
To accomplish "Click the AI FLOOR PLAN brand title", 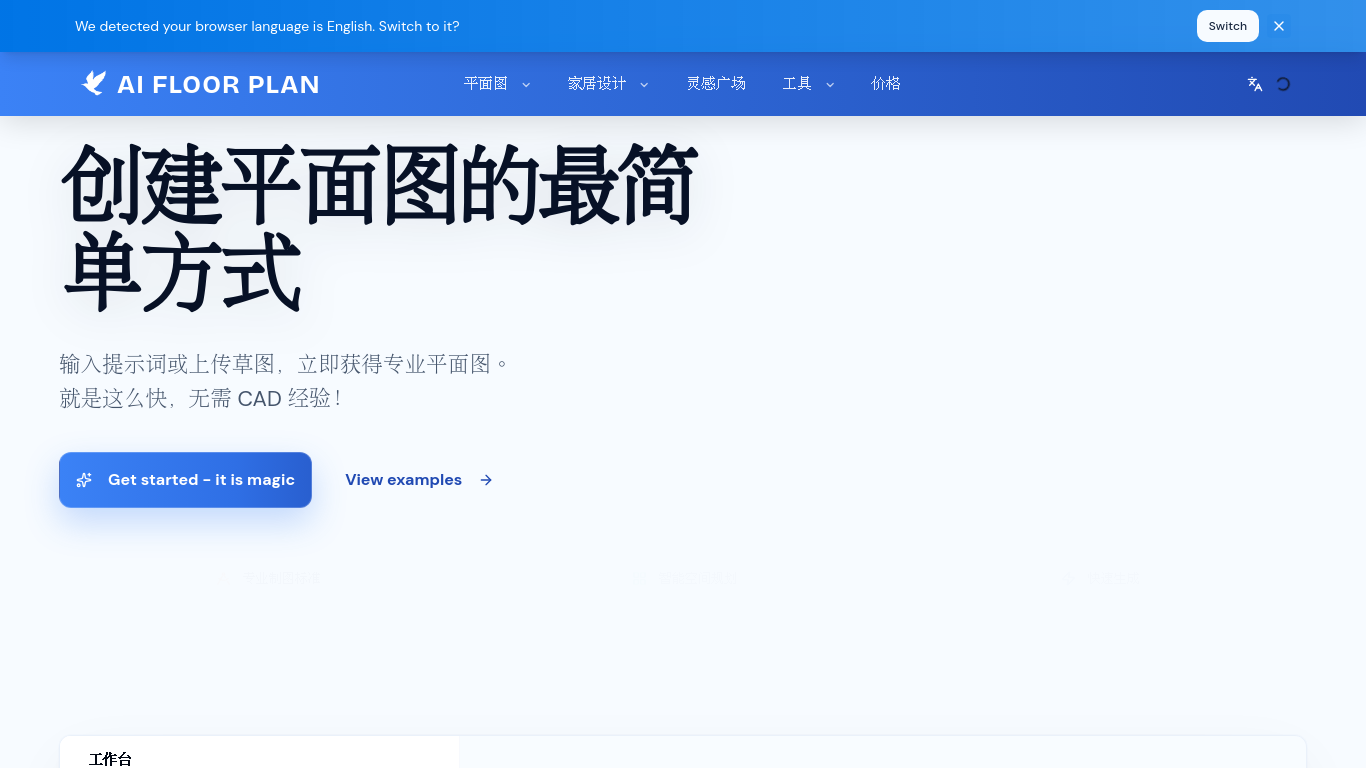I will 218,85.
